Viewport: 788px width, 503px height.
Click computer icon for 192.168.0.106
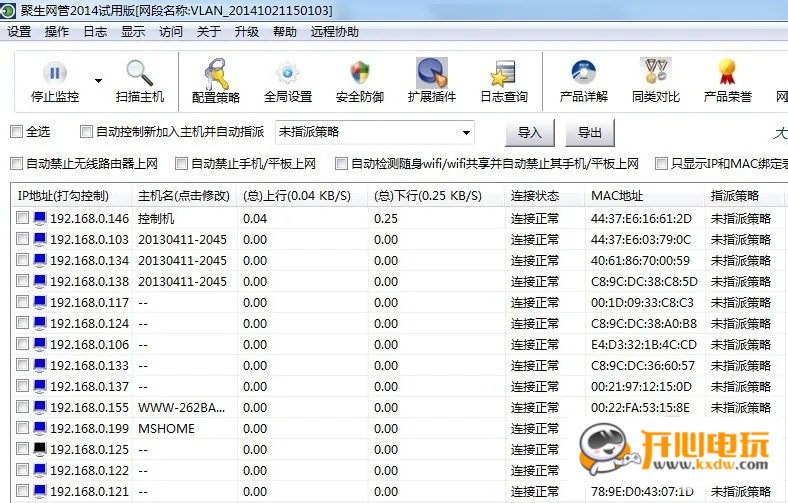tap(40, 344)
